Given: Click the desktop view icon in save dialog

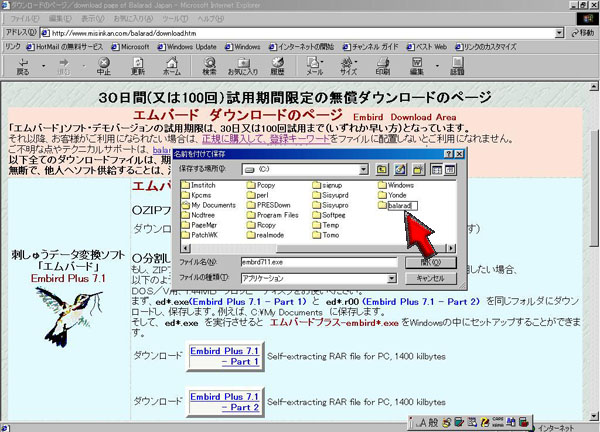Looking at the screenshot, I should 400,169.
